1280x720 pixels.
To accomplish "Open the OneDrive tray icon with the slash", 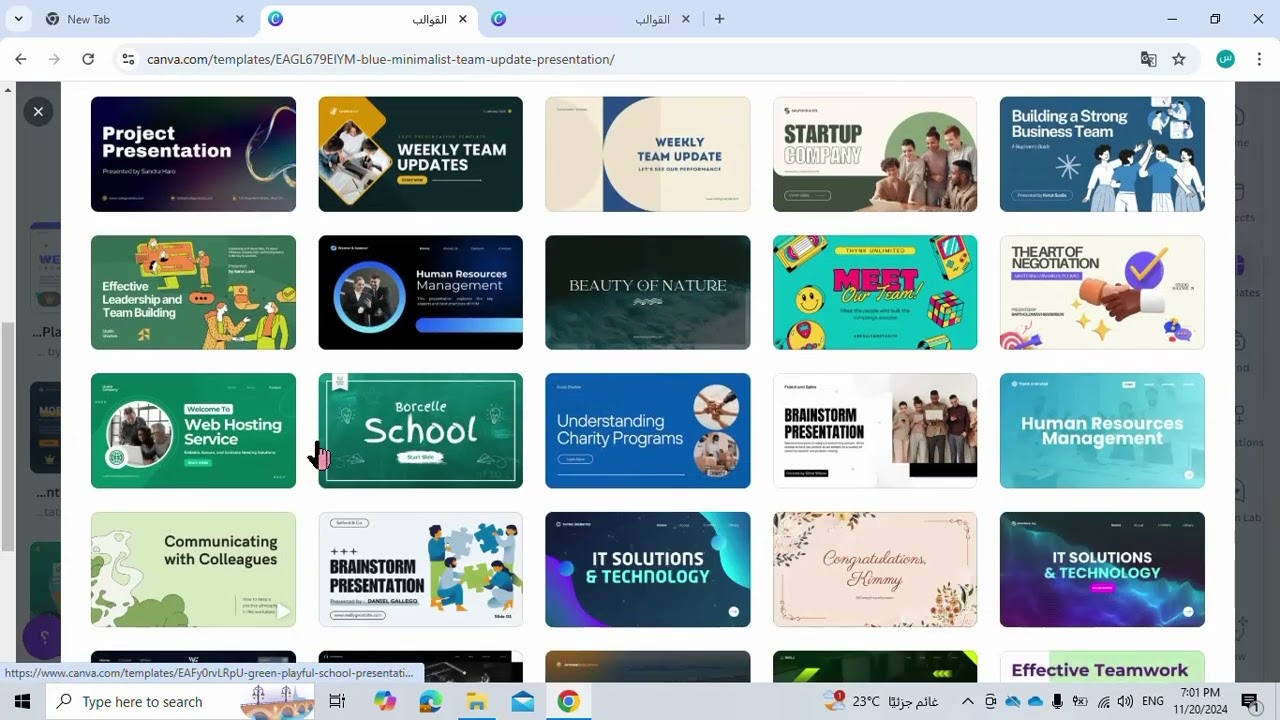I will (1013, 702).
